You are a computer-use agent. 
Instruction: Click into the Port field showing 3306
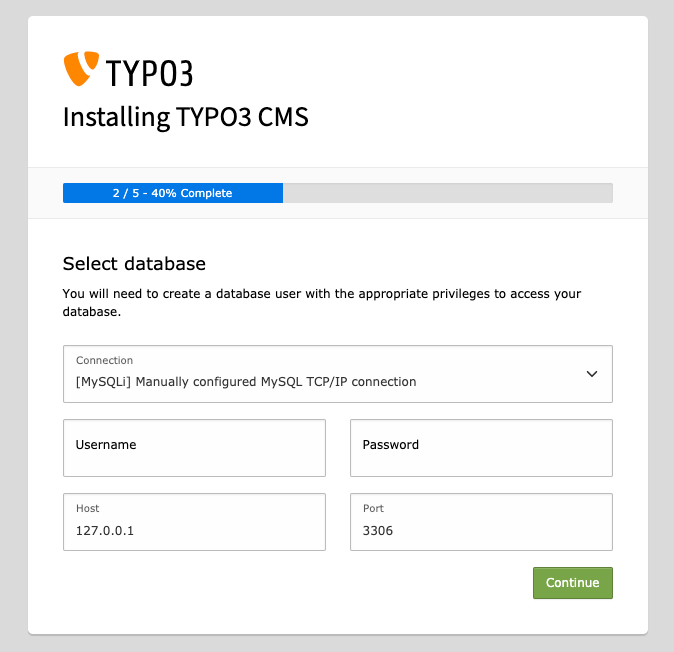pos(481,522)
